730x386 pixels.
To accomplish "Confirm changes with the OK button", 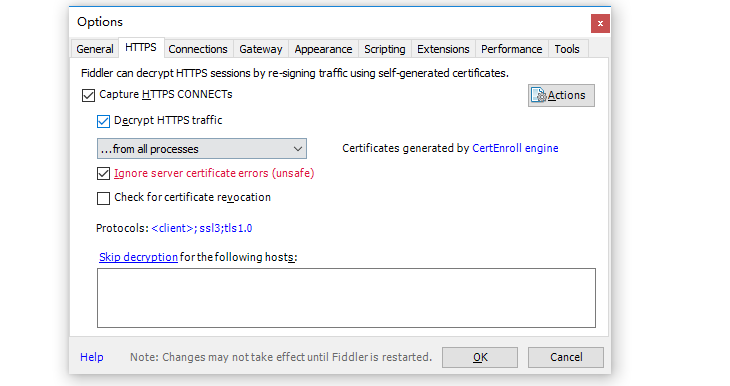I will click(x=480, y=357).
